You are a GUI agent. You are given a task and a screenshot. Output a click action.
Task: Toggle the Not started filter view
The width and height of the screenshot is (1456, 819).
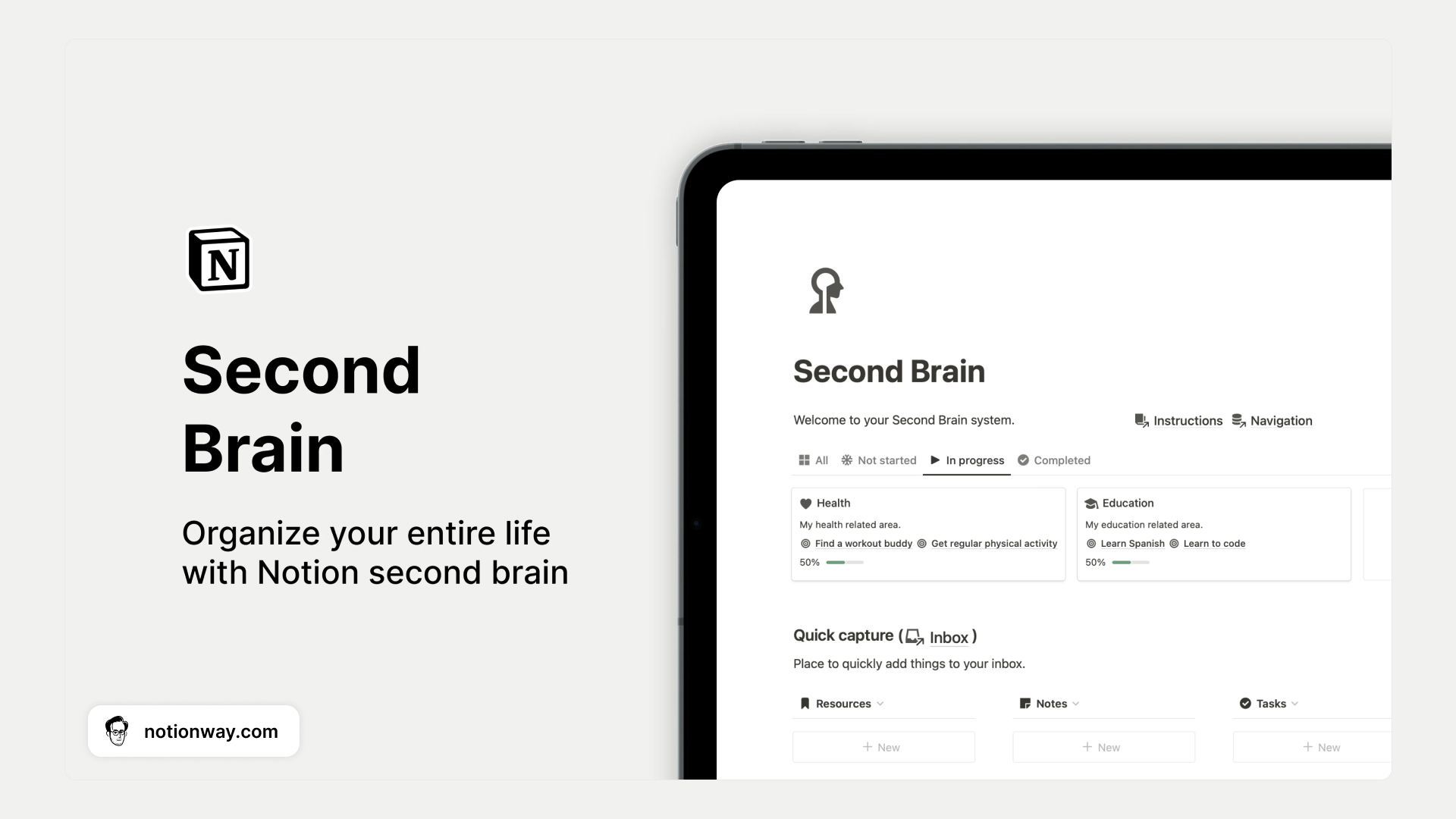(879, 460)
